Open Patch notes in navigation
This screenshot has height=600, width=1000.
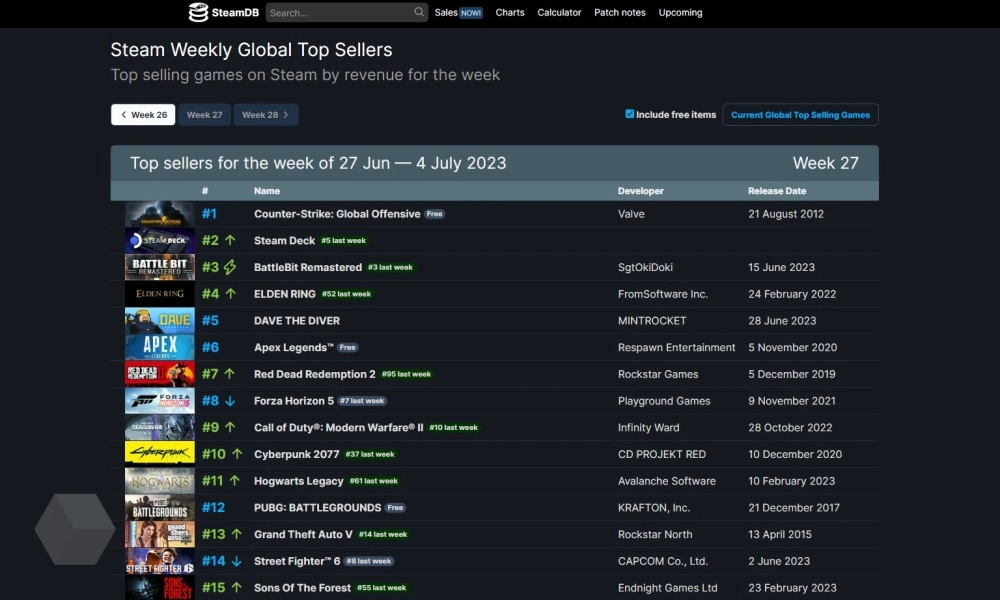click(x=620, y=13)
